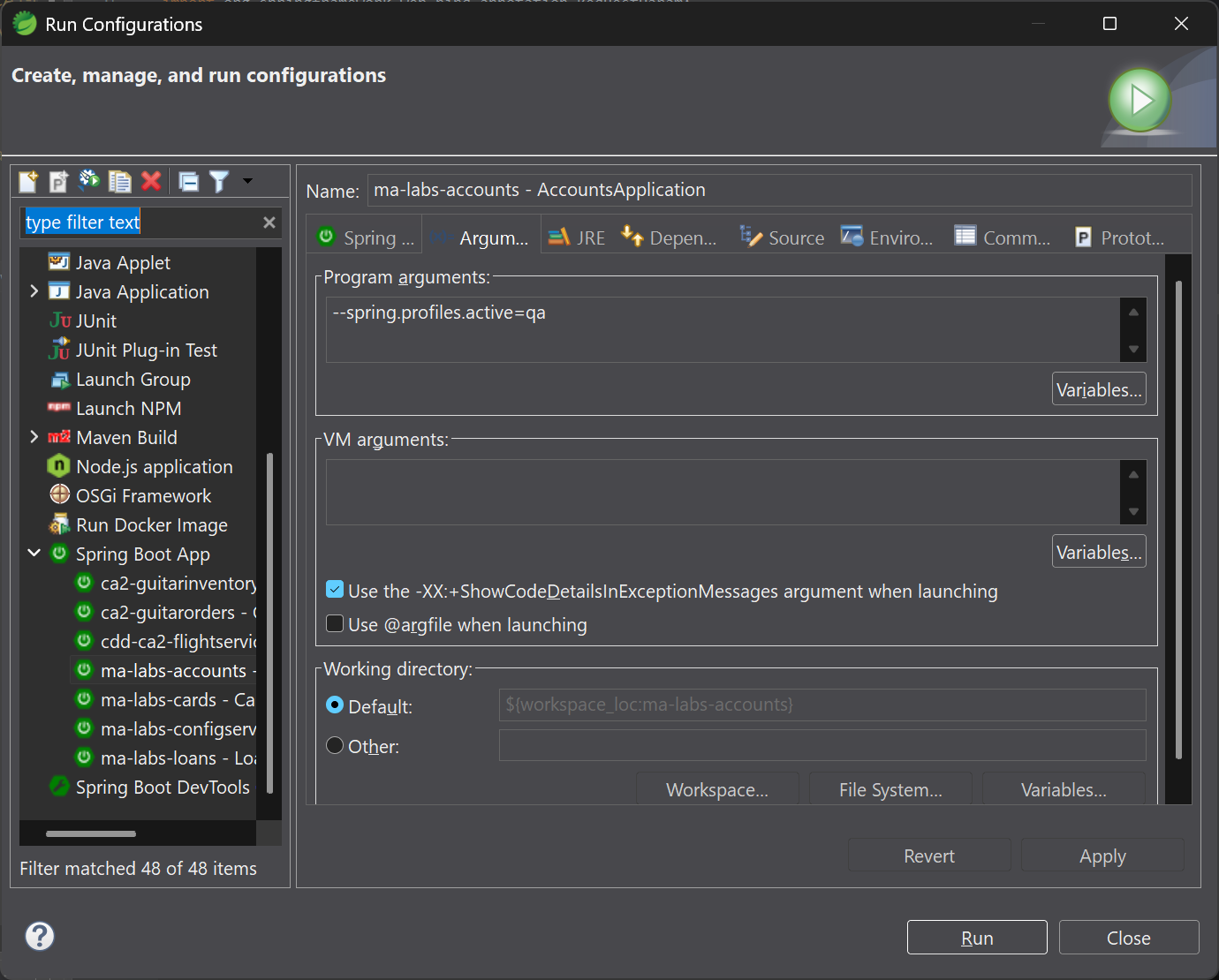The height and width of the screenshot is (980, 1219).
Task: Switch to the Spring Boot tab
Action: tap(366, 237)
